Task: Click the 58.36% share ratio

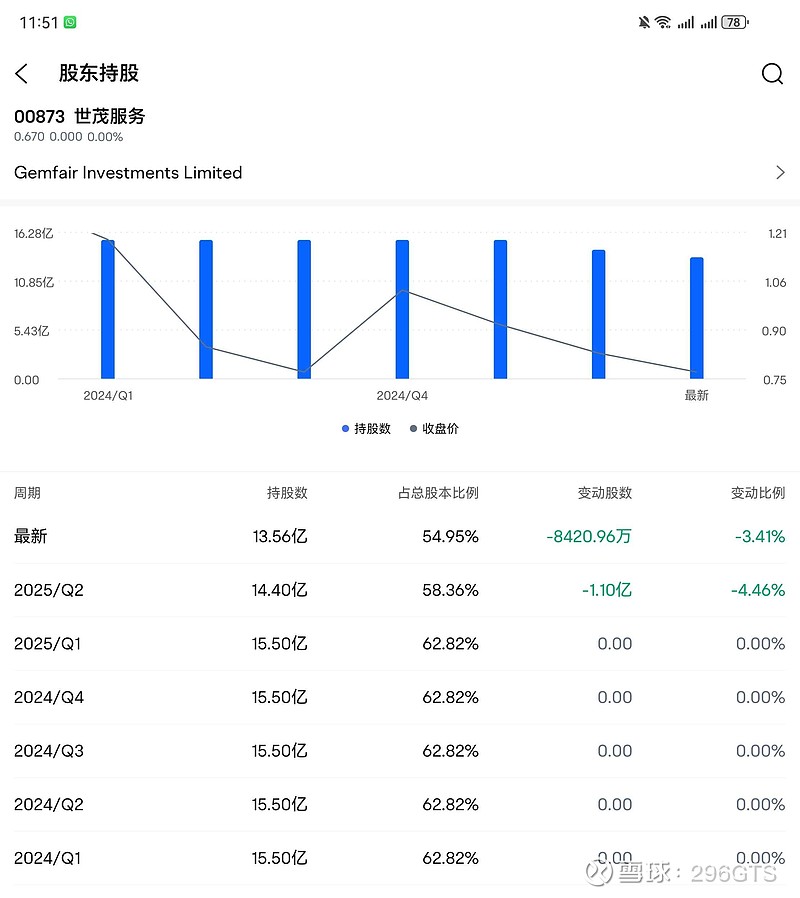Action: coord(450,590)
